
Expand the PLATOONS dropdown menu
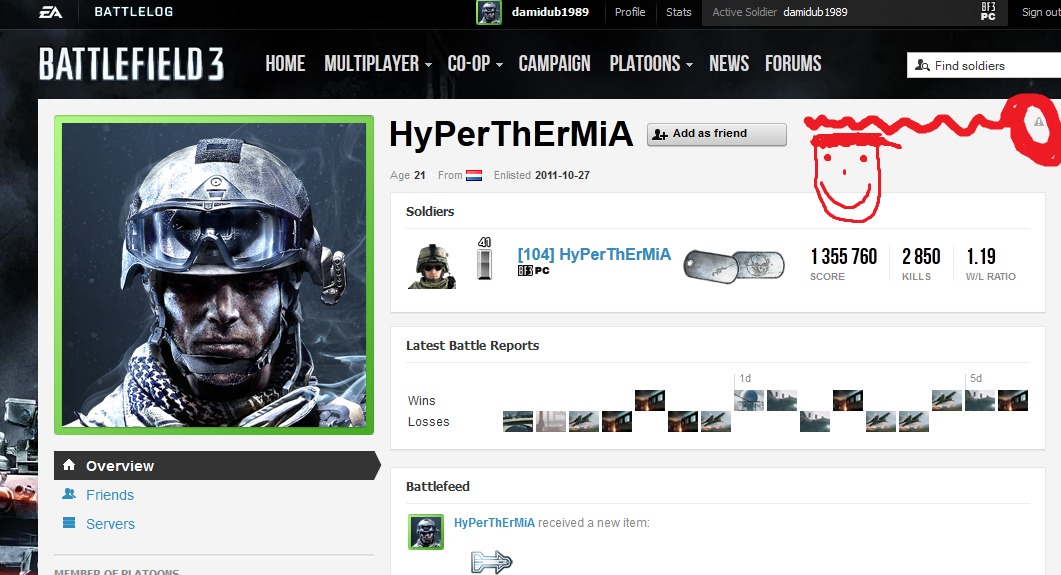point(651,64)
